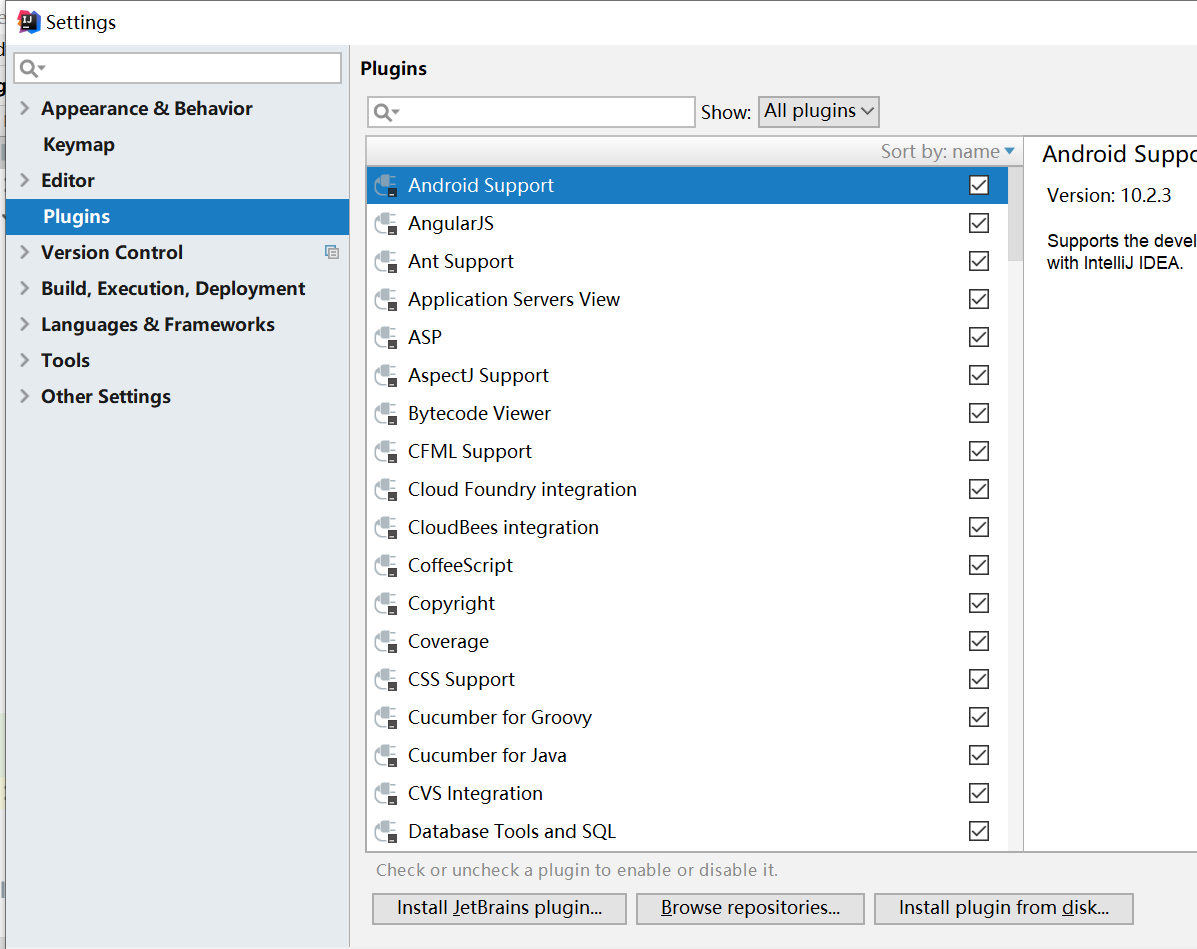1197x949 pixels.
Task: Click the settings search magnifier icon
Action: (31, 69)
